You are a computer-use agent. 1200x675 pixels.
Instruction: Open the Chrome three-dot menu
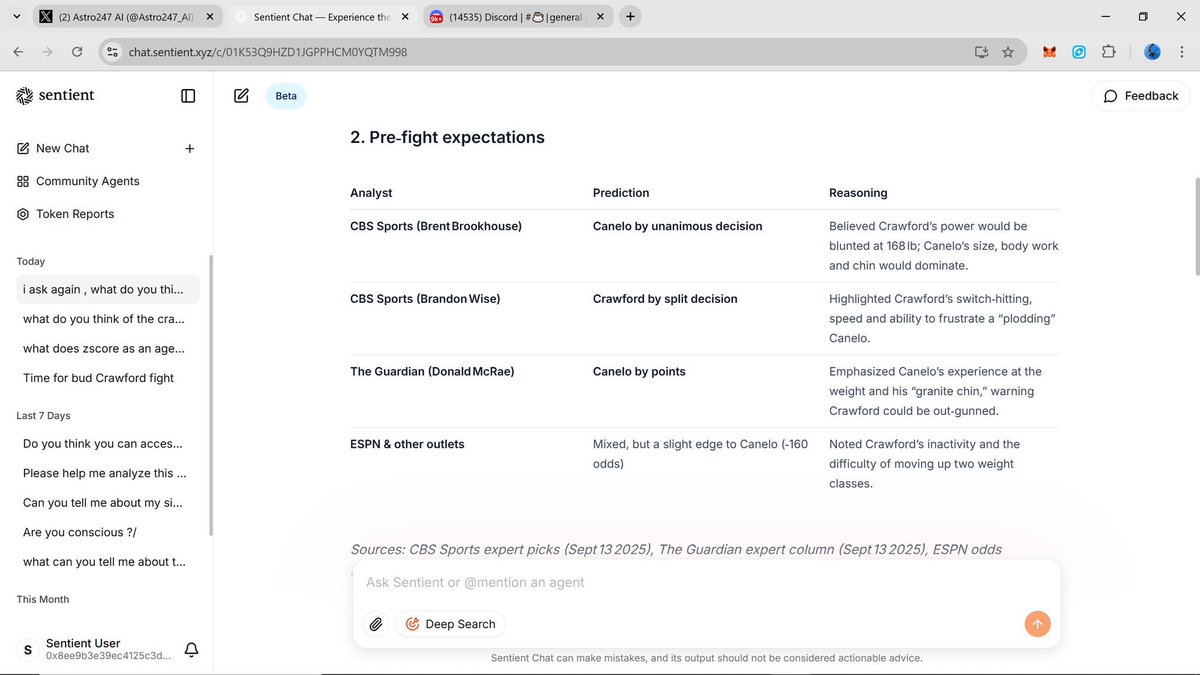coord(1182,52)
